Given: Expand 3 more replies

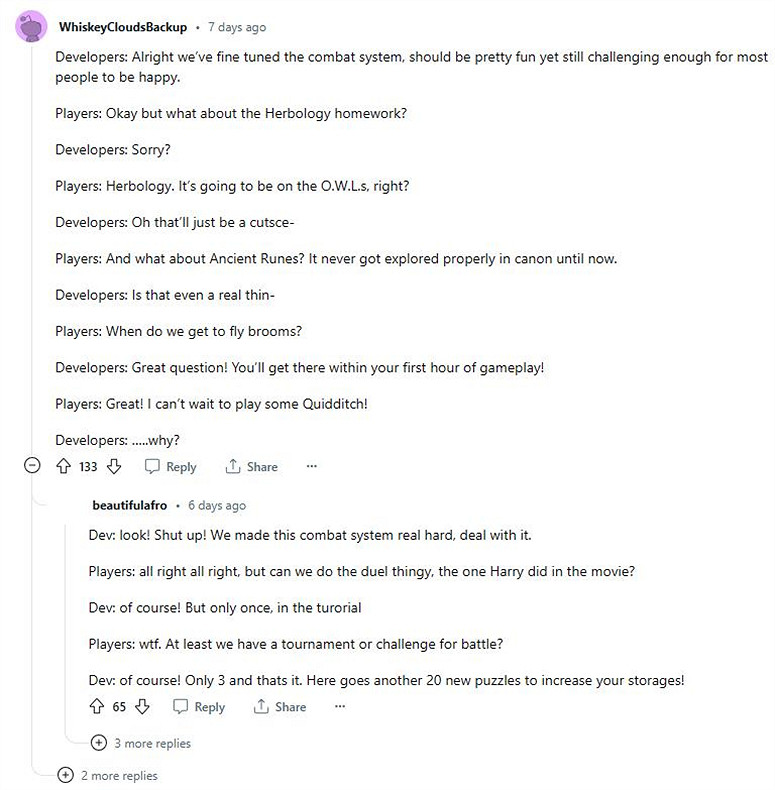Looking at the screenshot, I should pyautogui.click(x=98, y=743).
